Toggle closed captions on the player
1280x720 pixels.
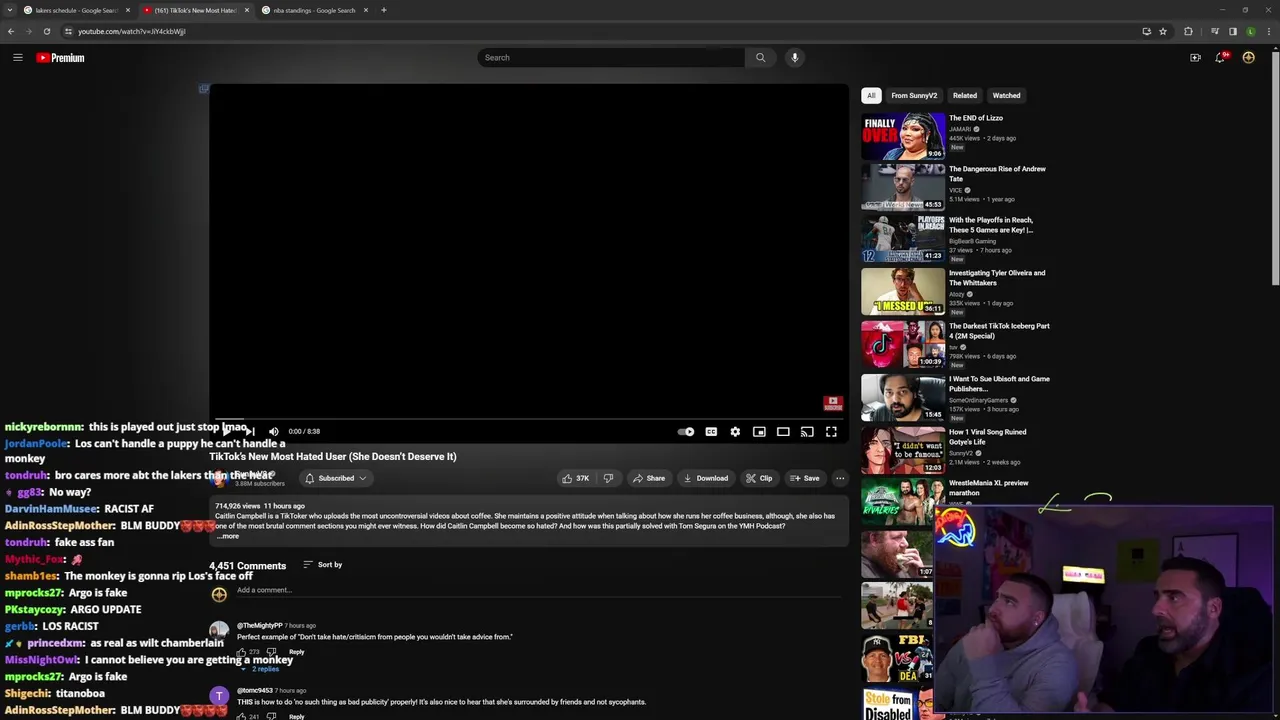coord(711,432)
